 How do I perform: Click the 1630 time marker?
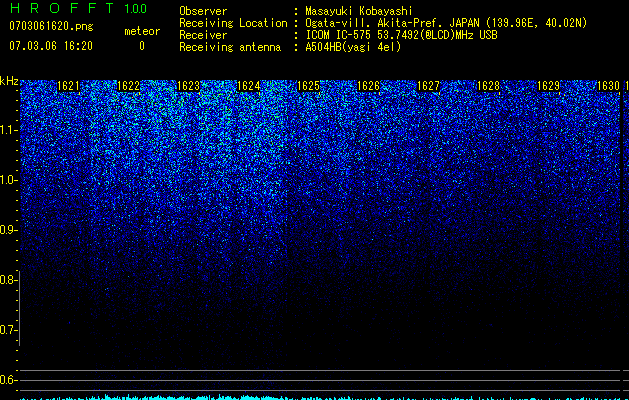[609, 86]
